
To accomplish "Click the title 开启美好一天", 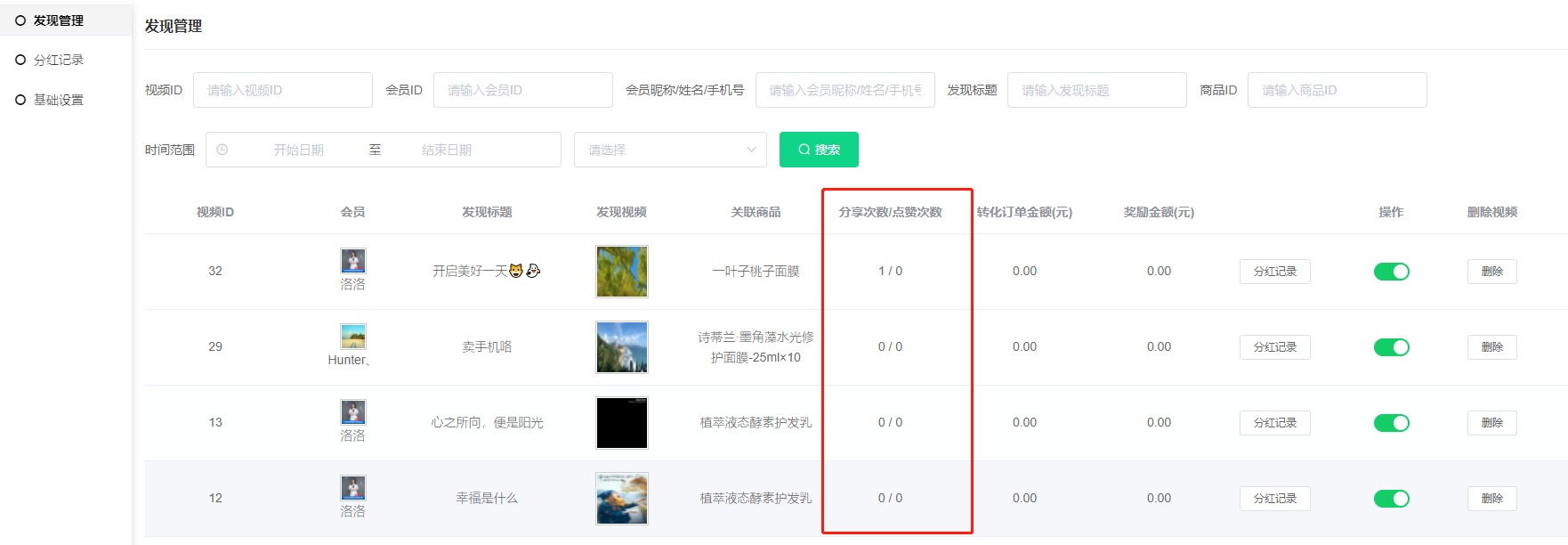I will 487,271.
